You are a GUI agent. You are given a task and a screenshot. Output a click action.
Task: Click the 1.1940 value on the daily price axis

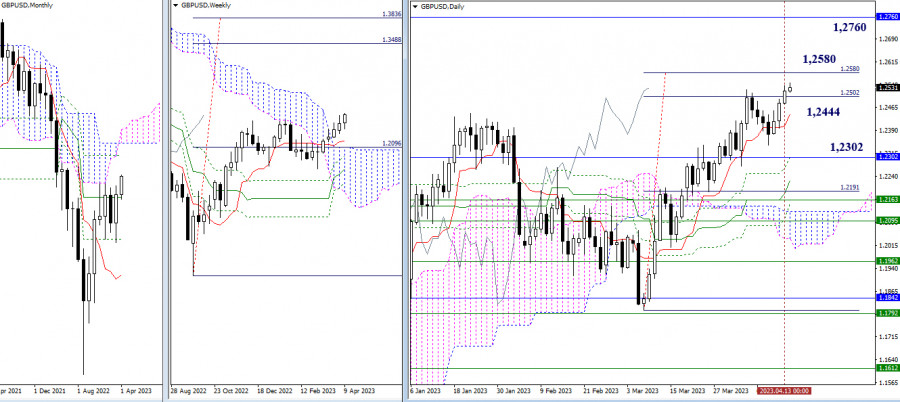click(887, 268)
